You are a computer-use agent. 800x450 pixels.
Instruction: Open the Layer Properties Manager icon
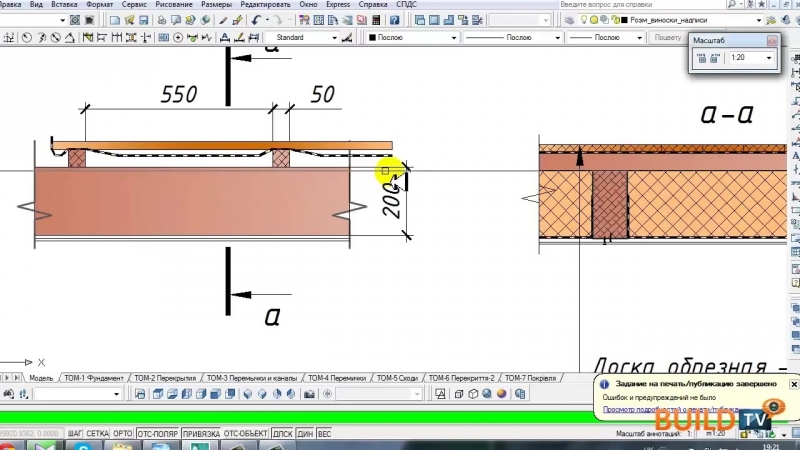pyautogui.click(x=570, y=20)
